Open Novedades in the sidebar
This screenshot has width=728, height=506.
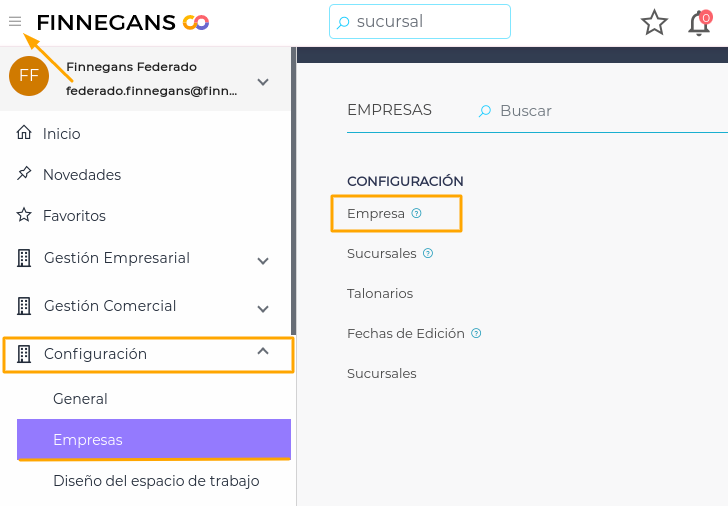coord(81,174)
